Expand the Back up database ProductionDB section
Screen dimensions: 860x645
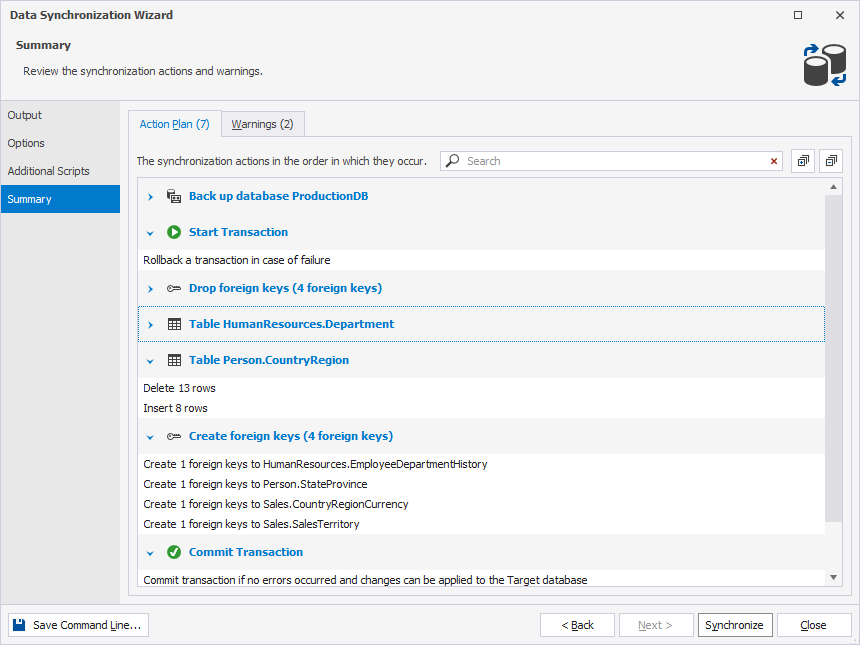pyautogui.click(x=150, y=197)
